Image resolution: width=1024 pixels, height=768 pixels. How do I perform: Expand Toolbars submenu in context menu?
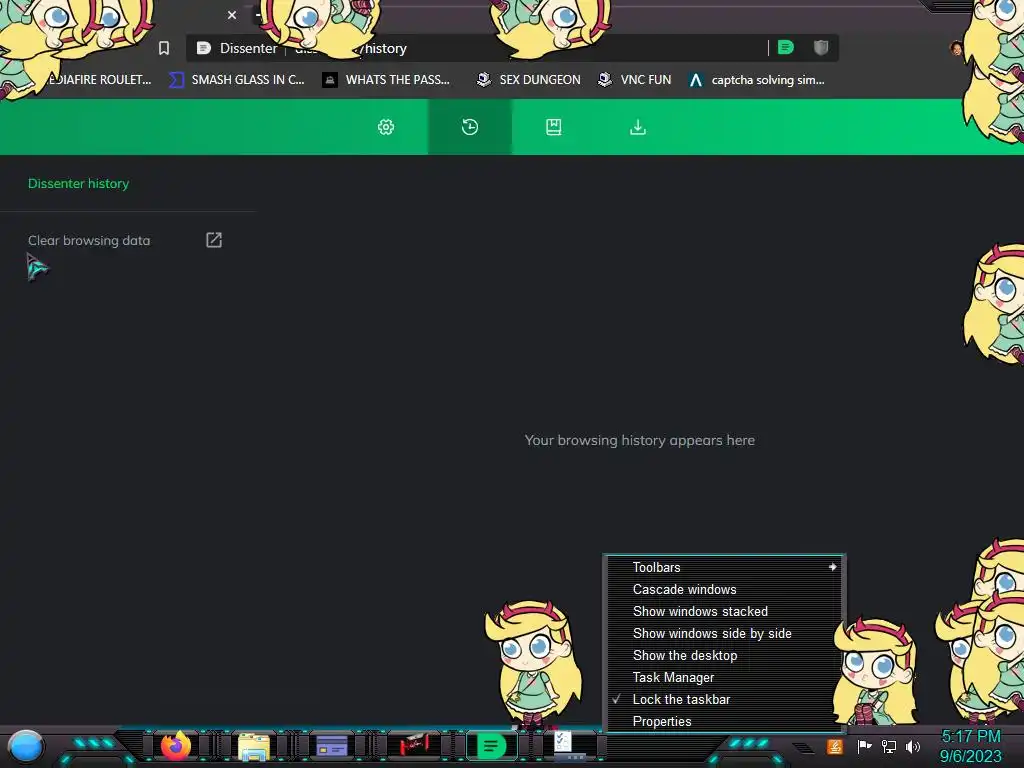point(724,568)
